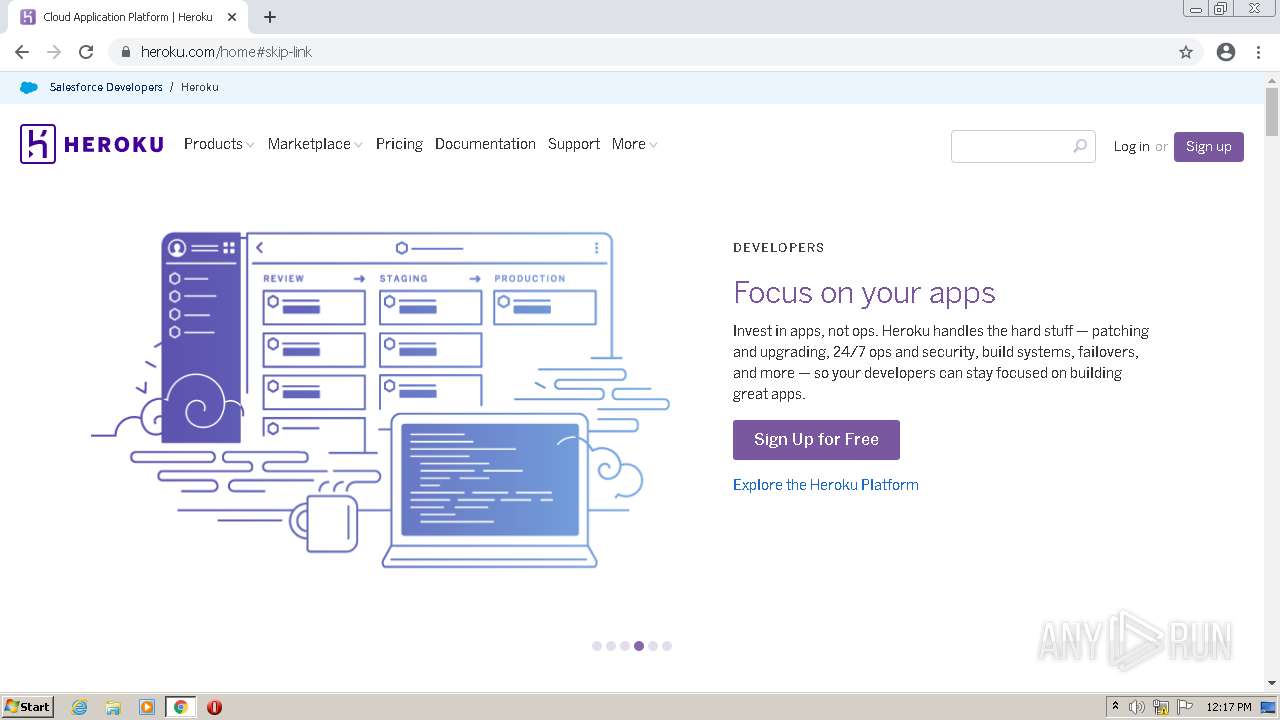Click Show desktop tray icon
This screenshot has height=720, width=1280.
pos(1269,707)
